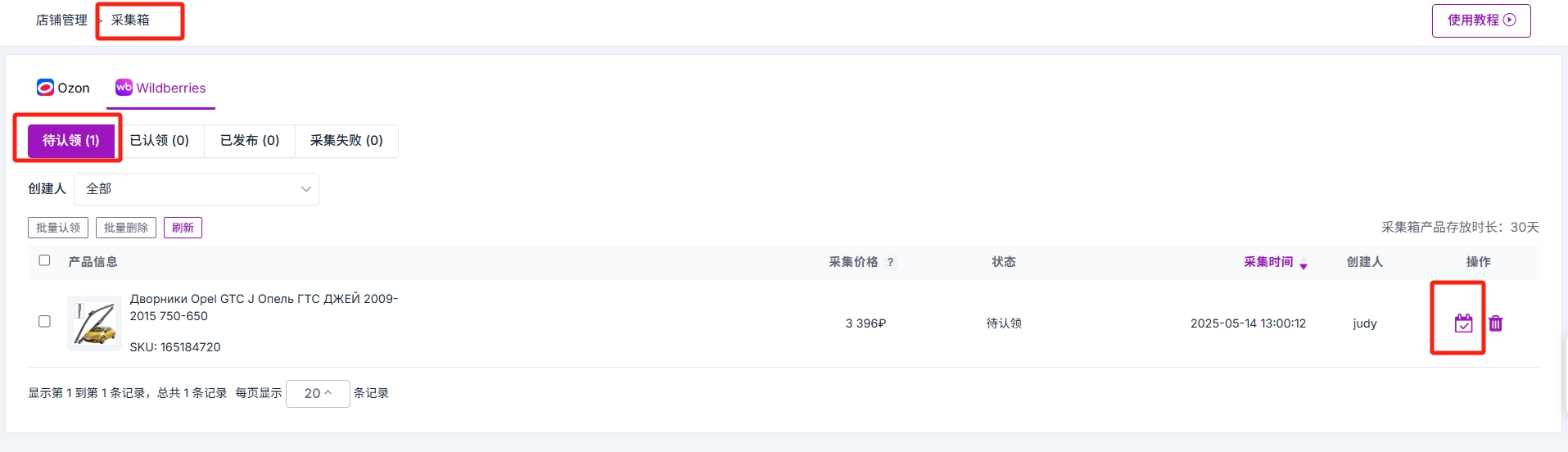Viewport: 1568px width, 452px height.
Task: Click the 批量删除 button
Action: click(126, 228)
